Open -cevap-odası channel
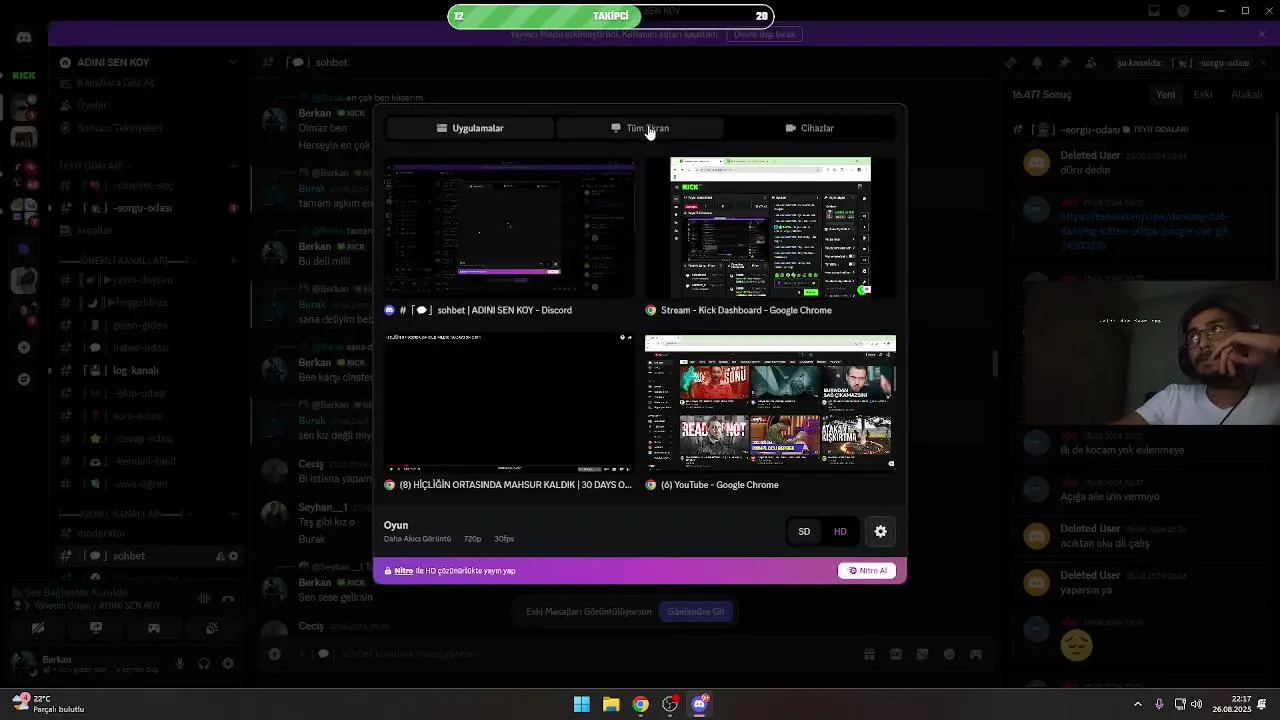Screen dimensions: 1280x720 [150, 439]
